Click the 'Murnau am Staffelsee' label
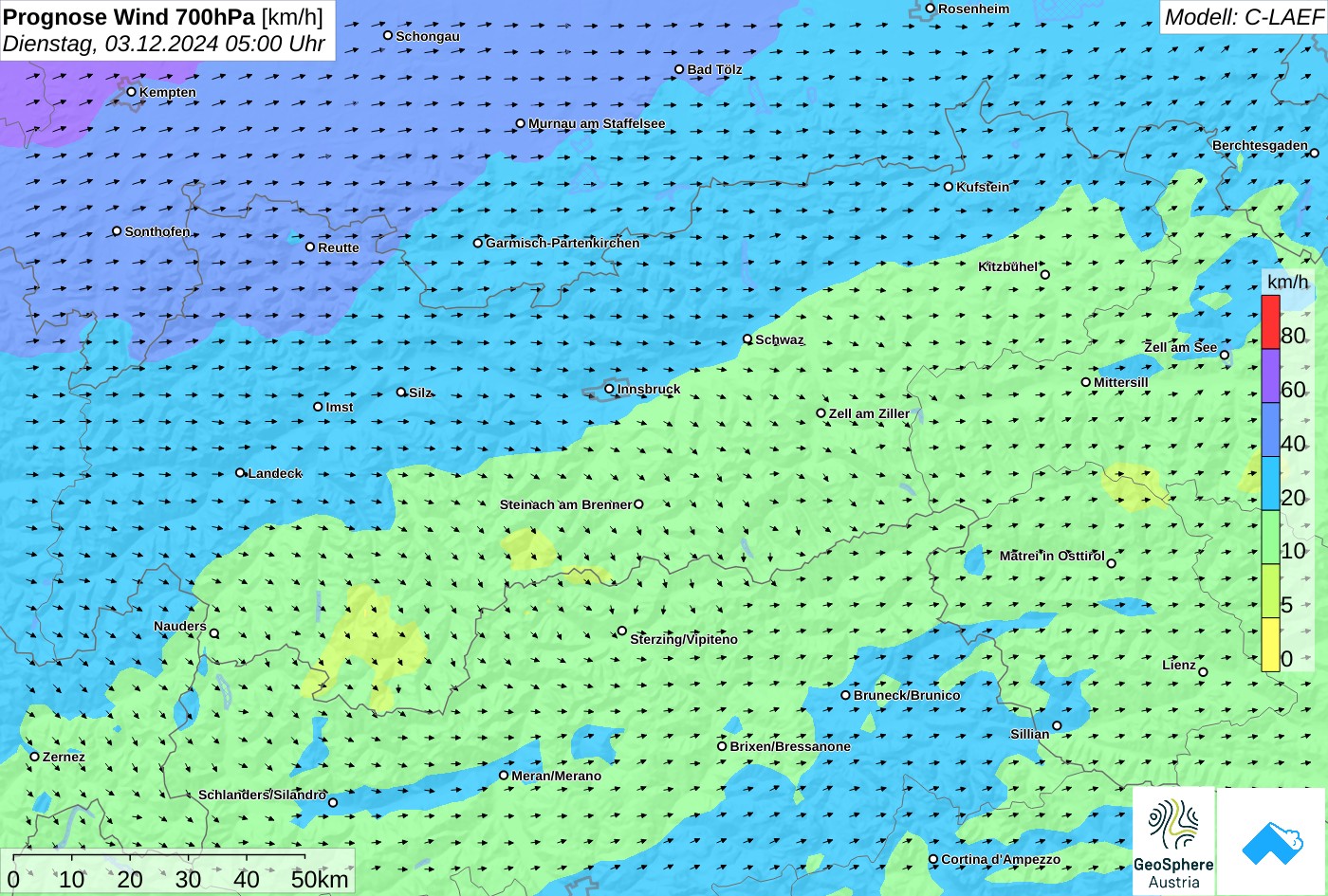Screen dimensions: 1328x896 (x=597, y=123)
